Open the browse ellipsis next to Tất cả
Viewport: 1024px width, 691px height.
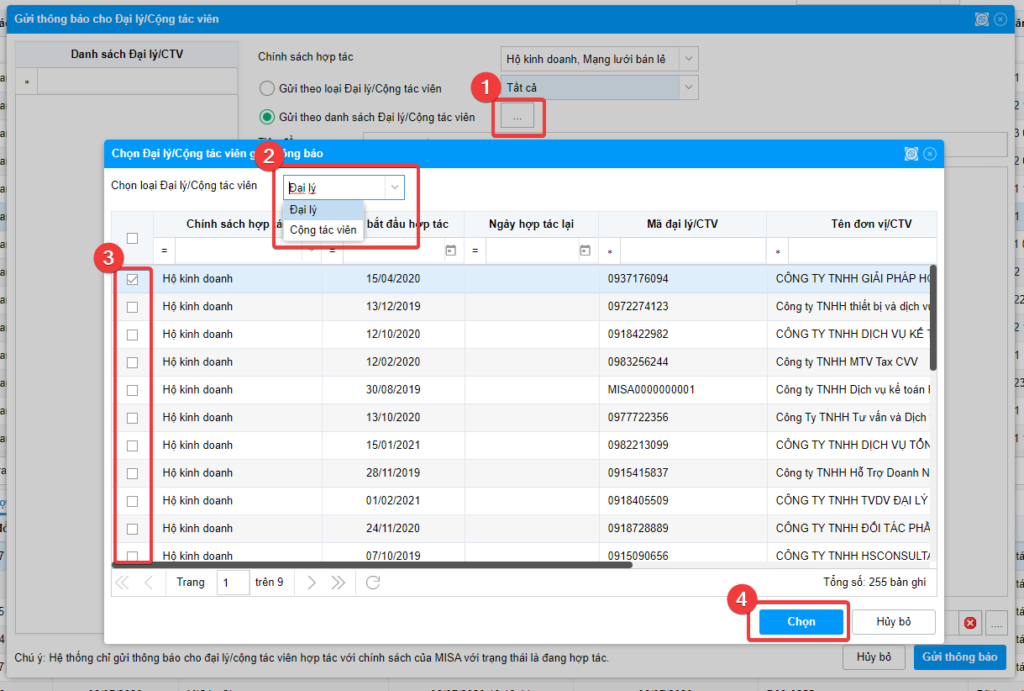click(x=517, y=116)
